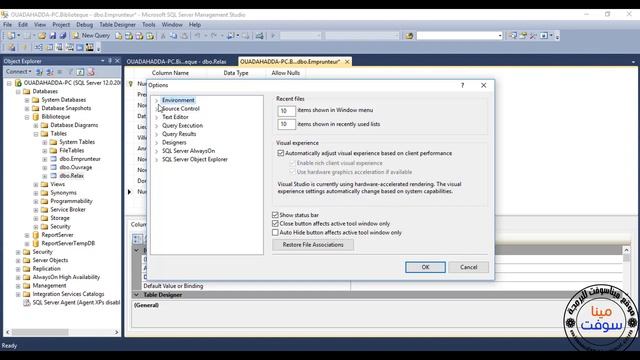Open the Window menu
The image size is (640, 360).
[x=172, y=25]
